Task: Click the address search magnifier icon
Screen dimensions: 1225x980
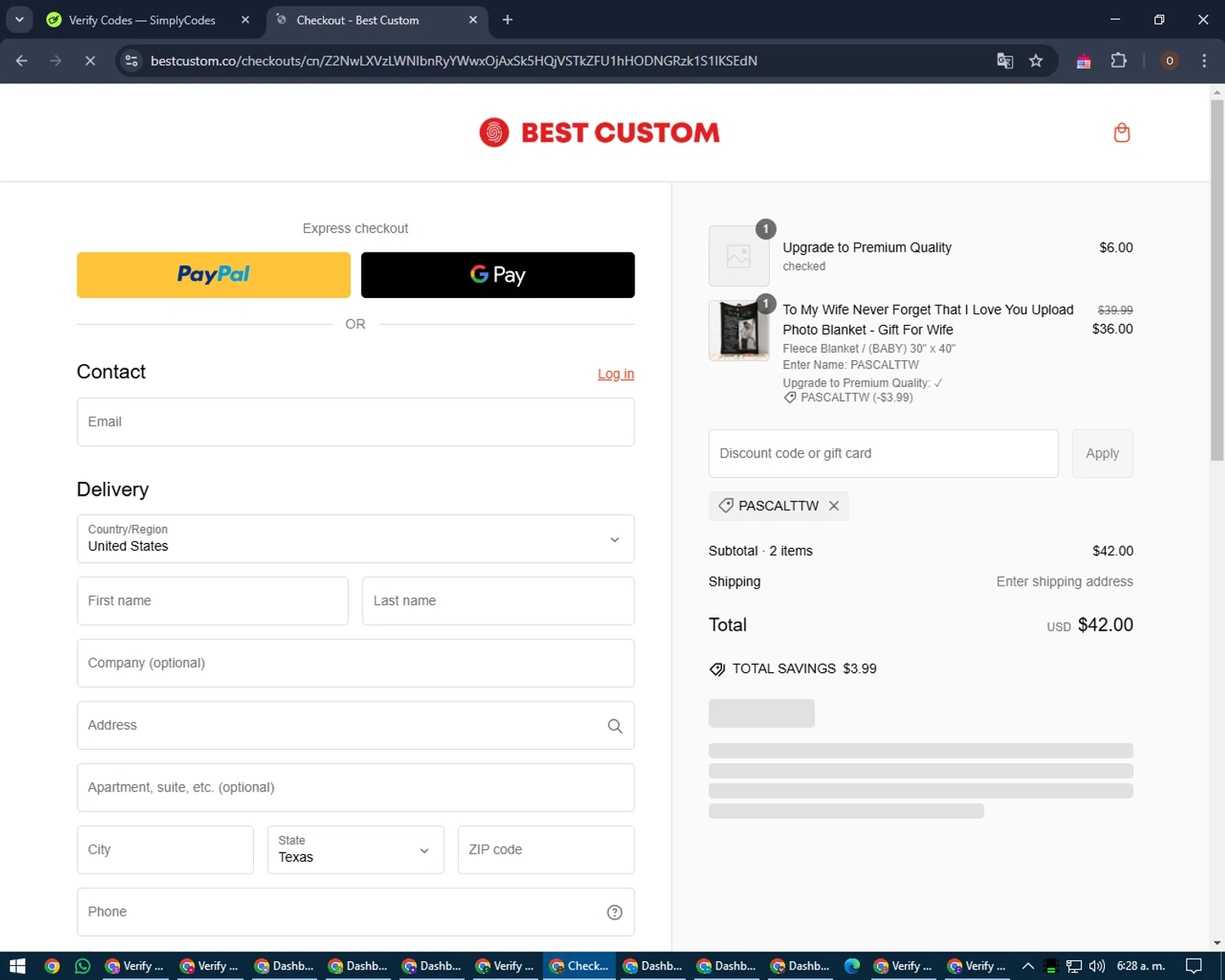Action: [615, 725]
